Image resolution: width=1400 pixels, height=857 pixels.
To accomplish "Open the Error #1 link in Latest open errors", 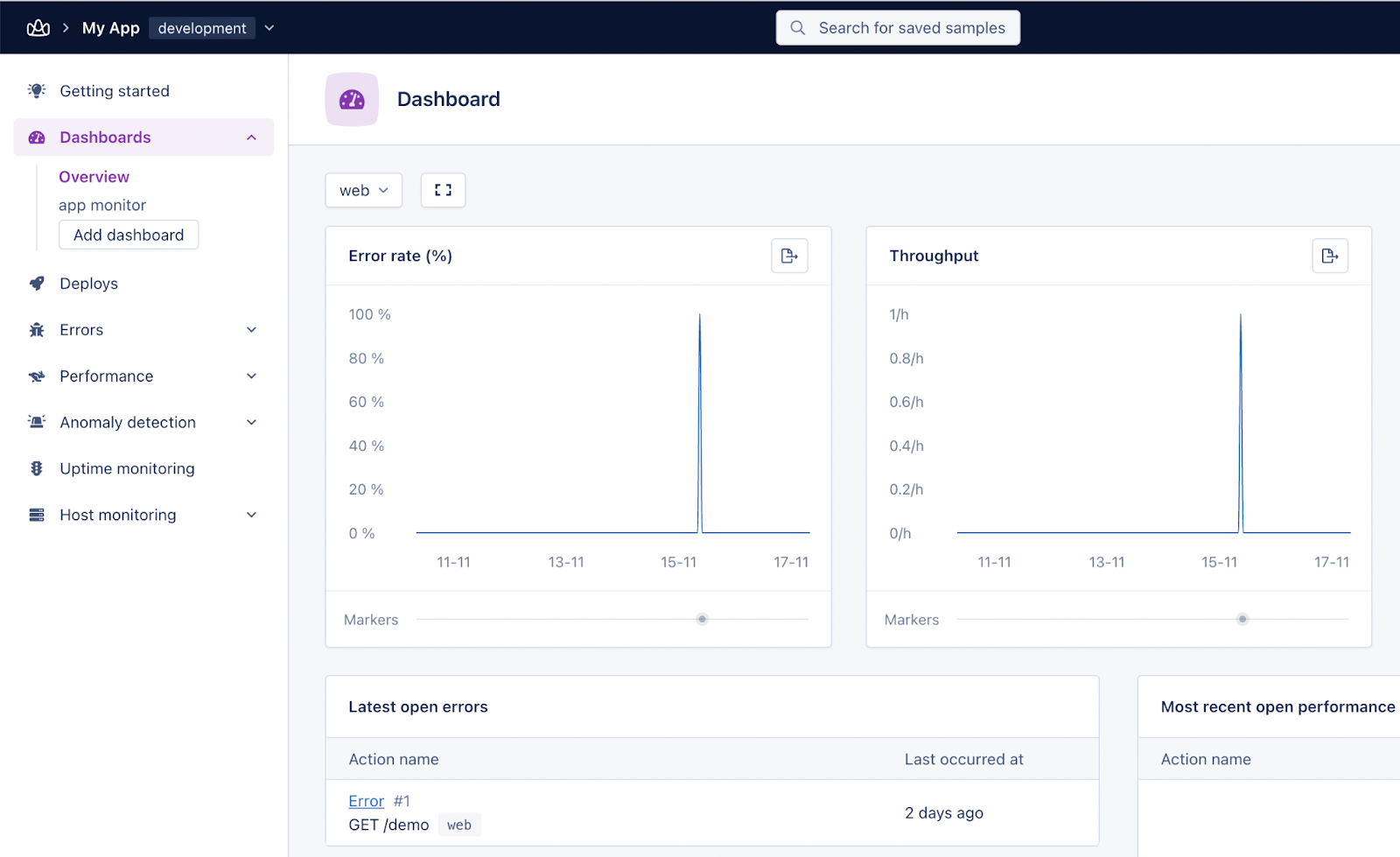I will click(365, 800).
